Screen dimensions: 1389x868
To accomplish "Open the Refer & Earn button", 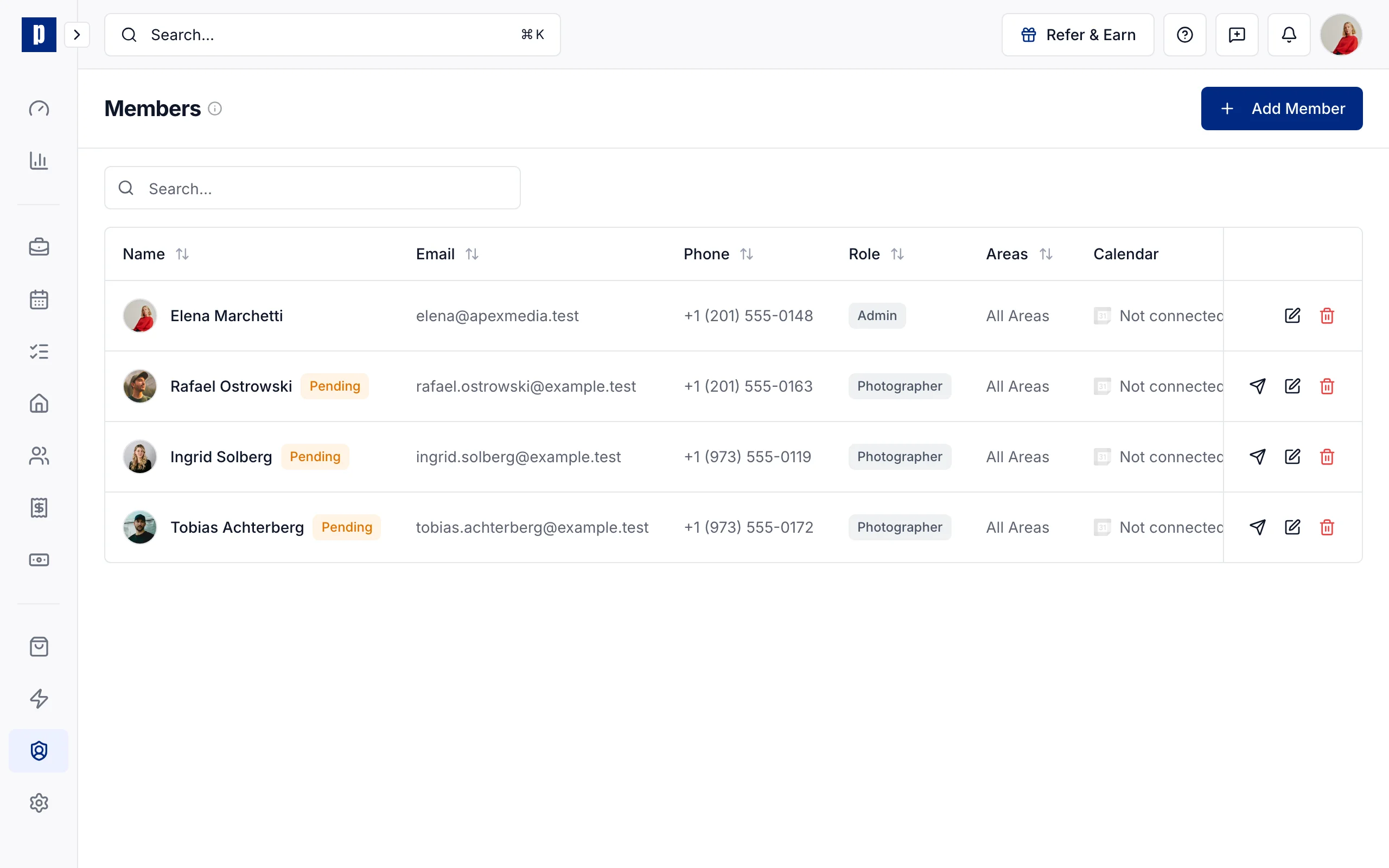I will point(1078,34).
